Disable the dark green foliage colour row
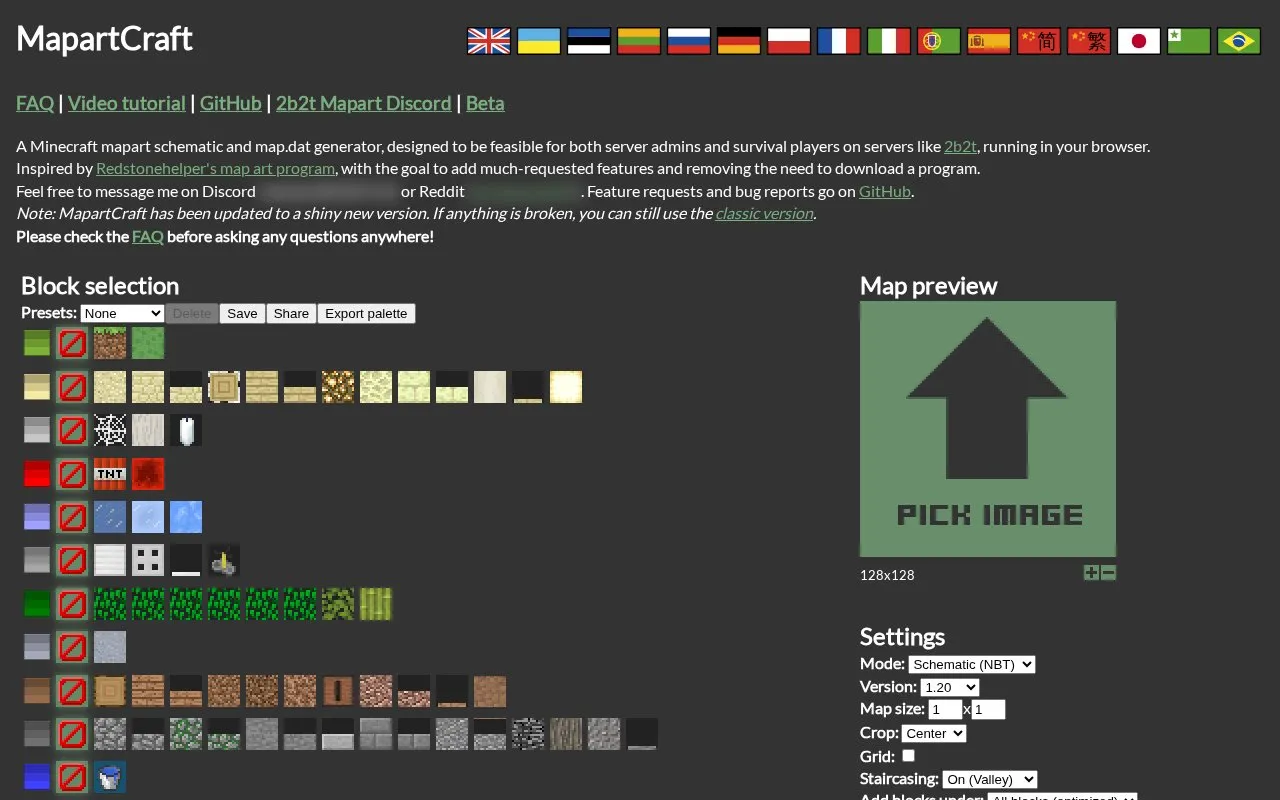1280x800 pixels. (72, 604)
